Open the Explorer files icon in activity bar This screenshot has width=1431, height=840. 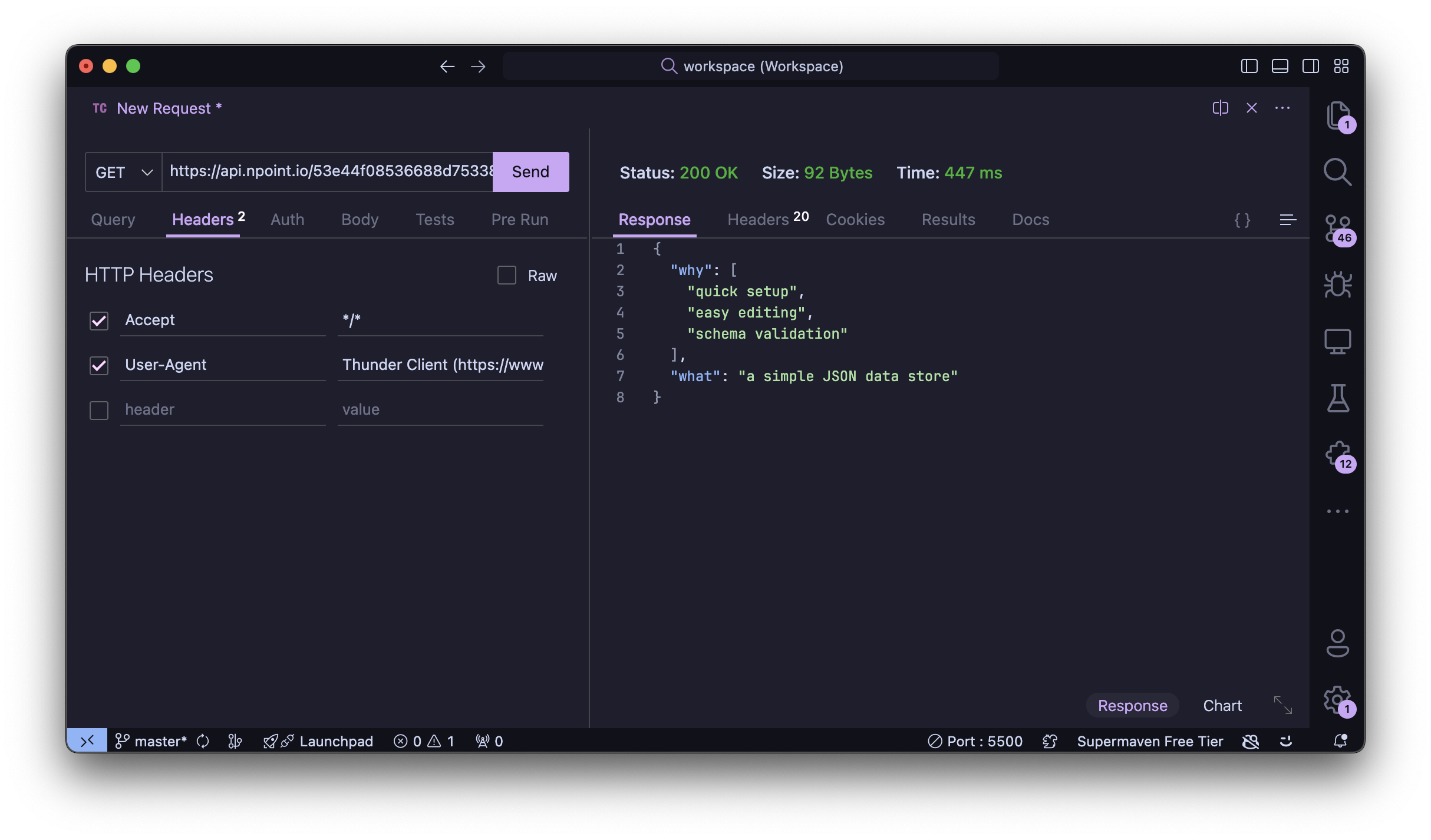[x=1337, y=115]
